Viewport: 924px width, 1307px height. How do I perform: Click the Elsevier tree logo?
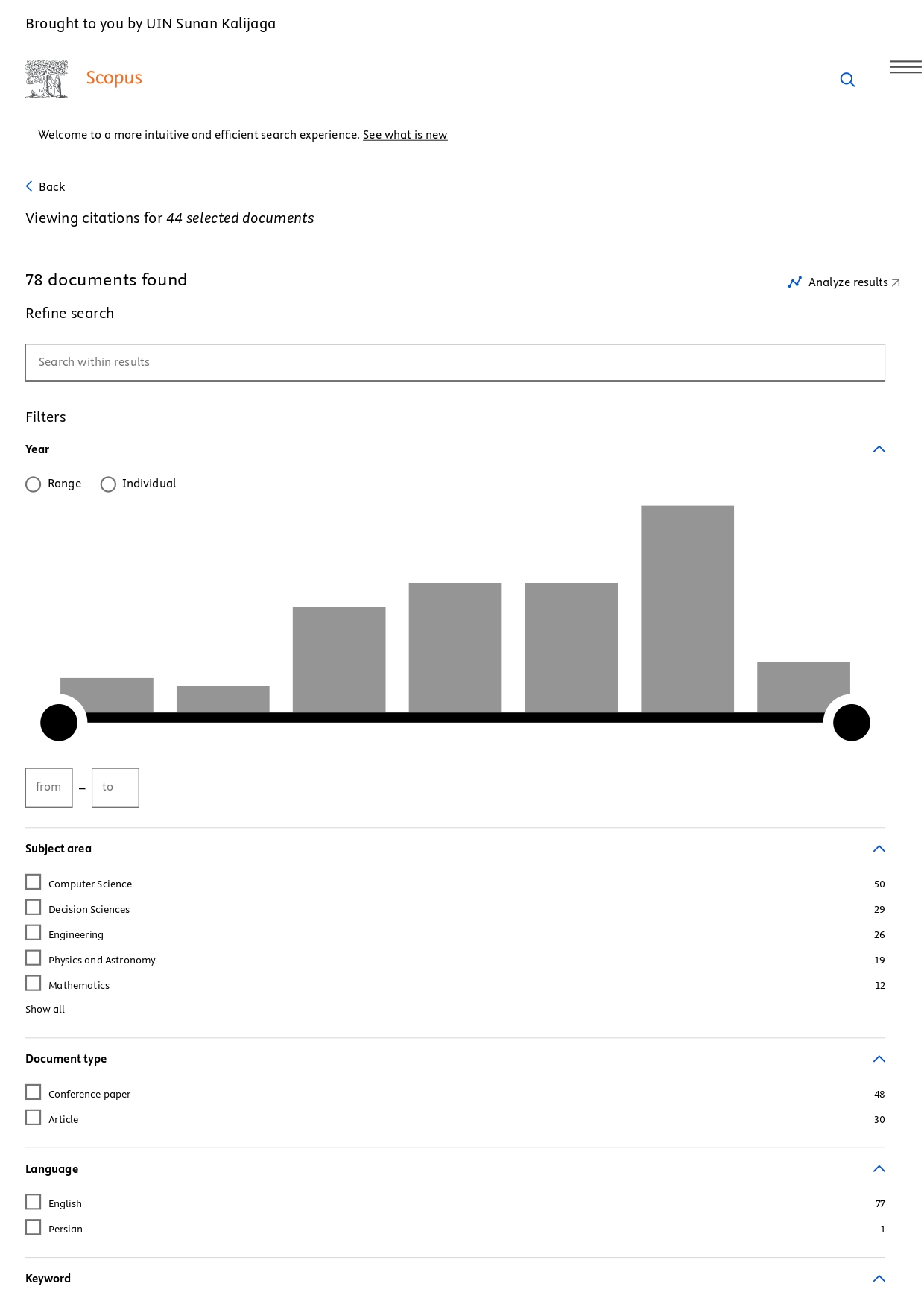(x=47, y=79)
